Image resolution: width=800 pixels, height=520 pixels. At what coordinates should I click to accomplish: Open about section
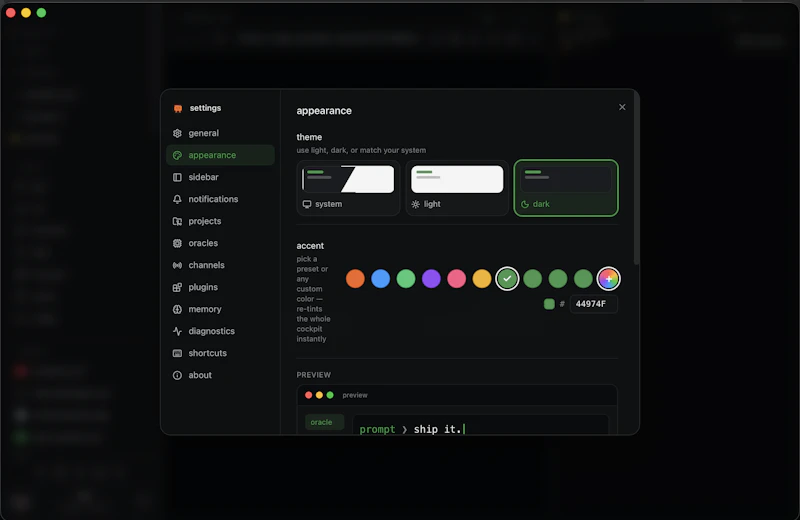click(220, 375)
